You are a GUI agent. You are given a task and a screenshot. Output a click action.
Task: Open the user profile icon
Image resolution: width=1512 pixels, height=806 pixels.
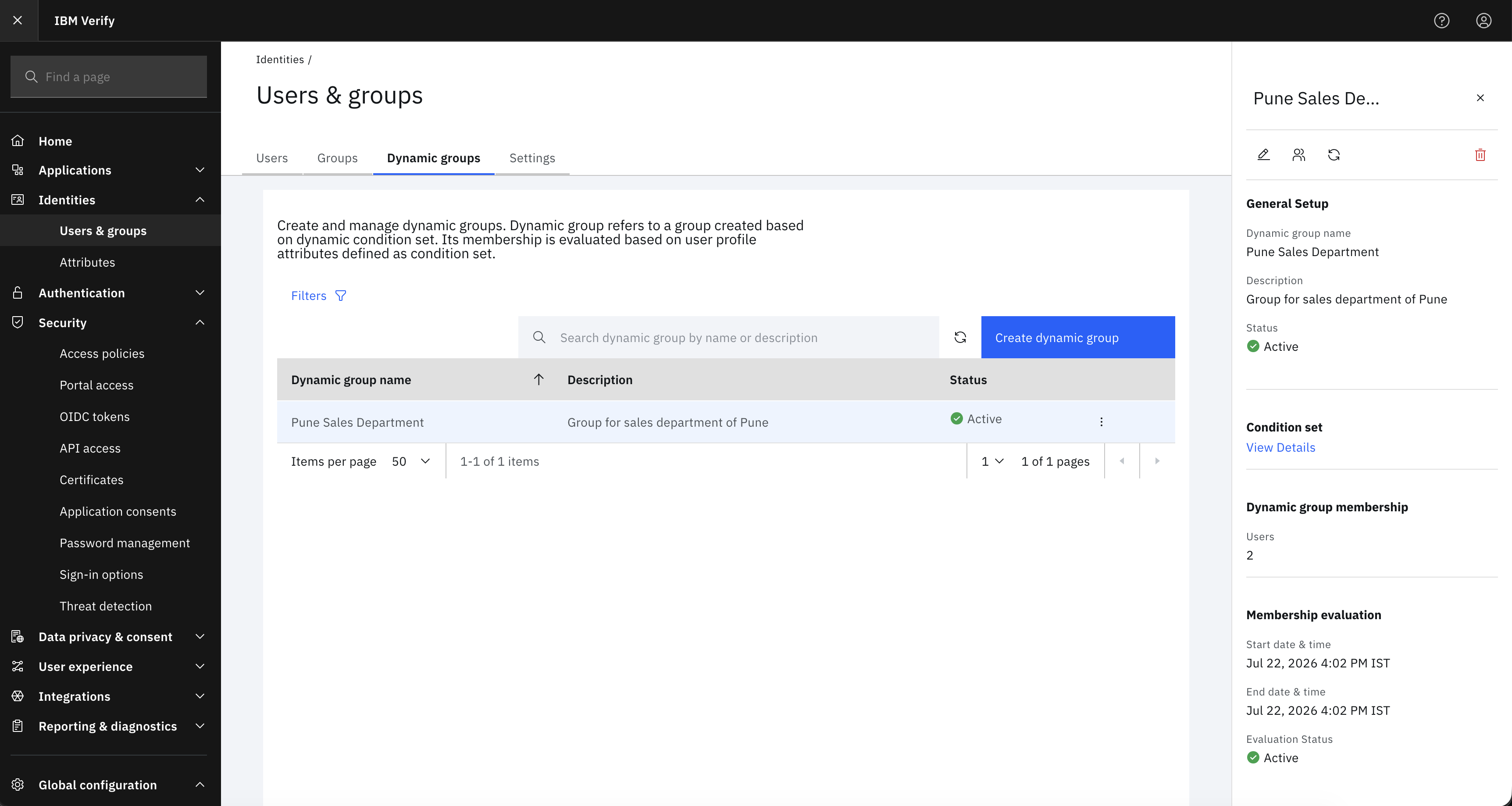[1484, 21]
